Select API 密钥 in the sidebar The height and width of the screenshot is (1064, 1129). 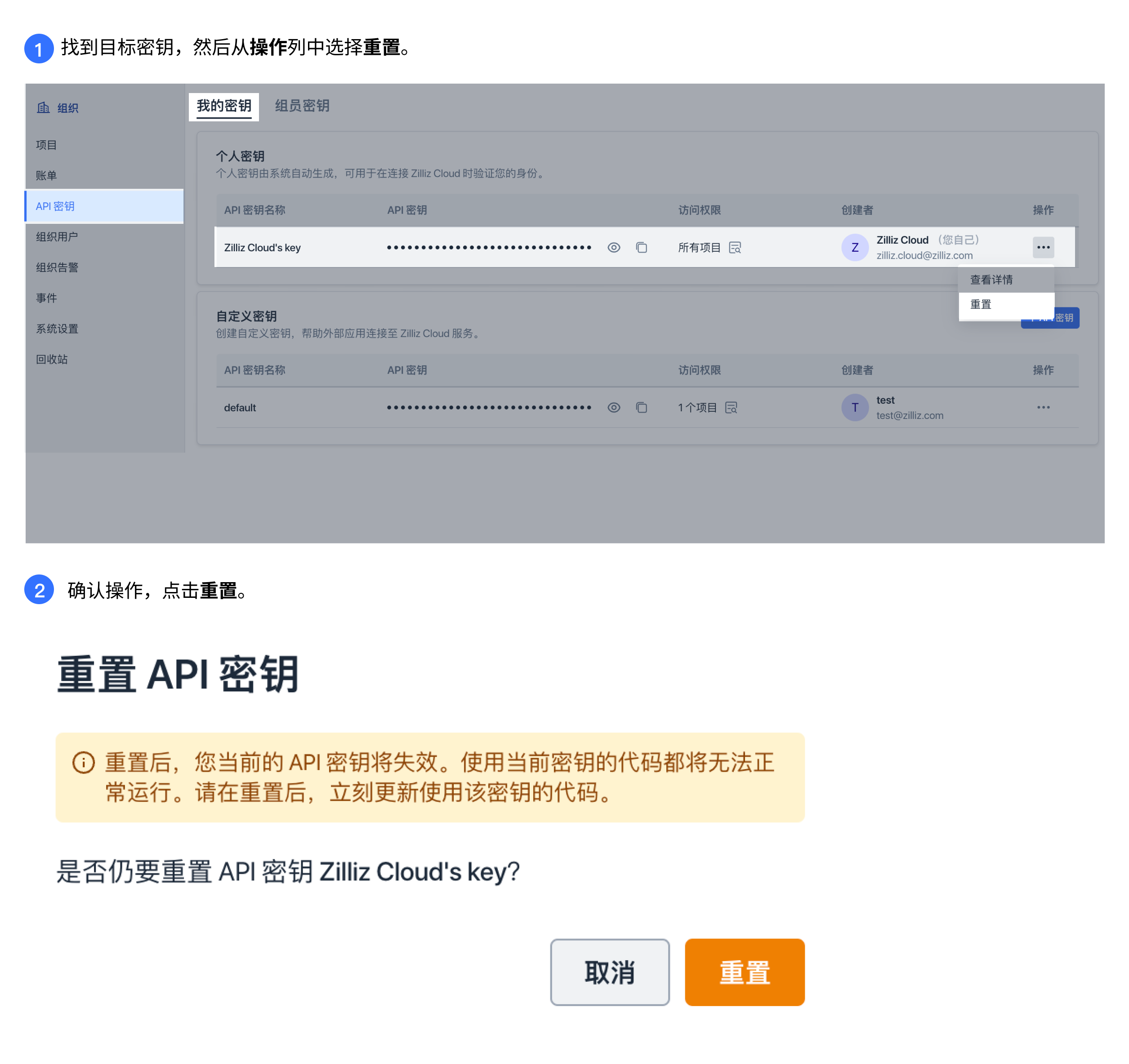coord(104,206)
